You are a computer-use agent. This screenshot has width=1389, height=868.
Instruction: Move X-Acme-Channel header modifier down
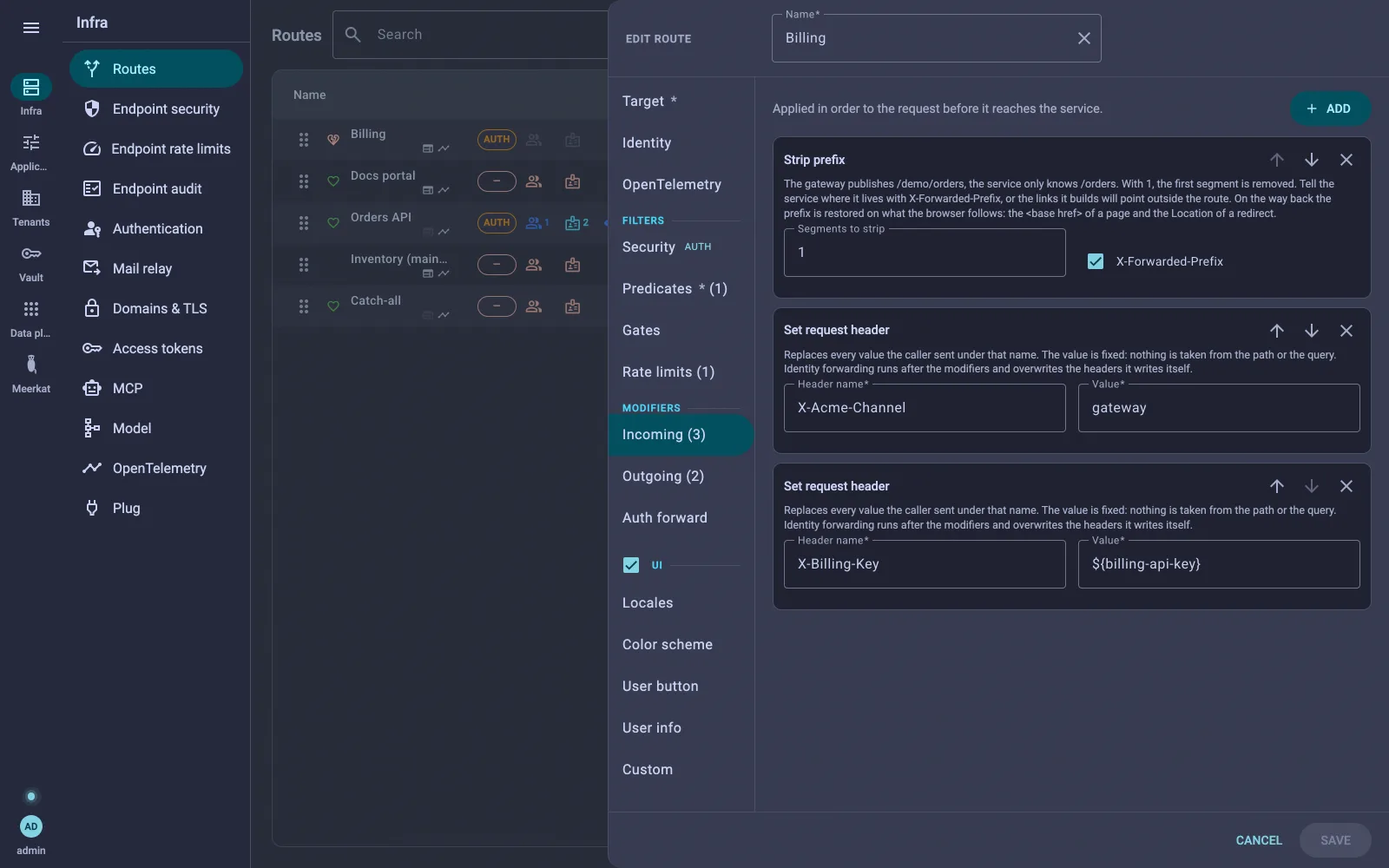point(1312,331)
